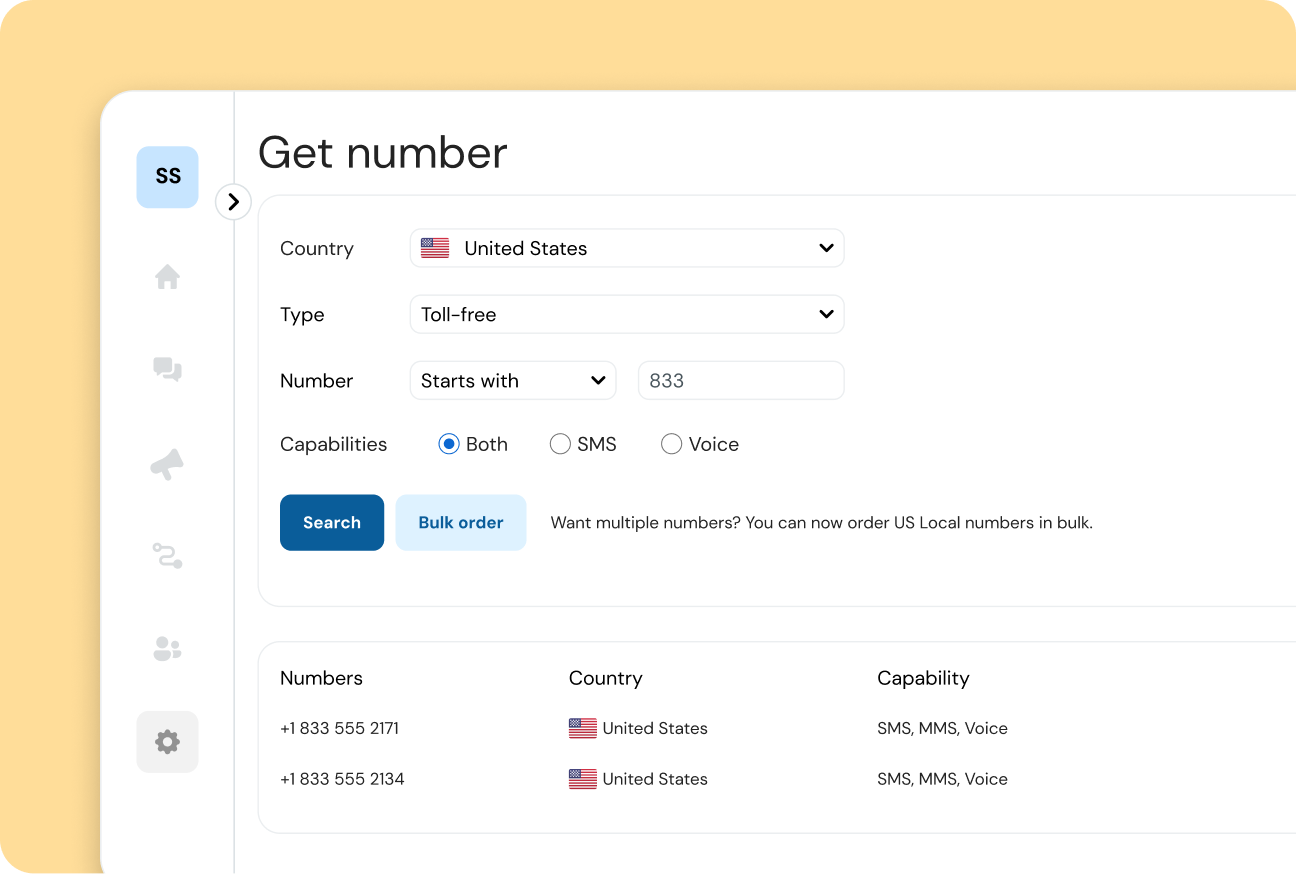Image resolution: width=1296 pixels, height=874 pixels.
Task: Open the Country dropdown showing United States
Action: [x=627, y=247]
